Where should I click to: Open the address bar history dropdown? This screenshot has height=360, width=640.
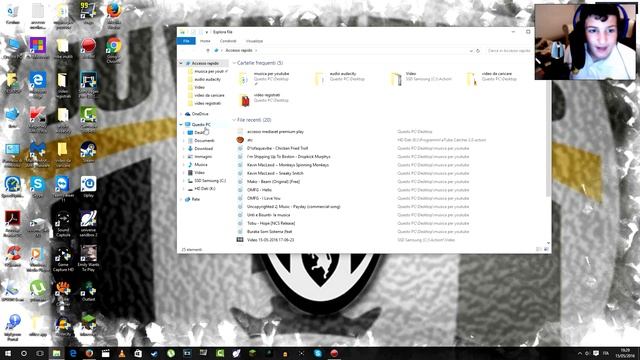click(471, 51)
